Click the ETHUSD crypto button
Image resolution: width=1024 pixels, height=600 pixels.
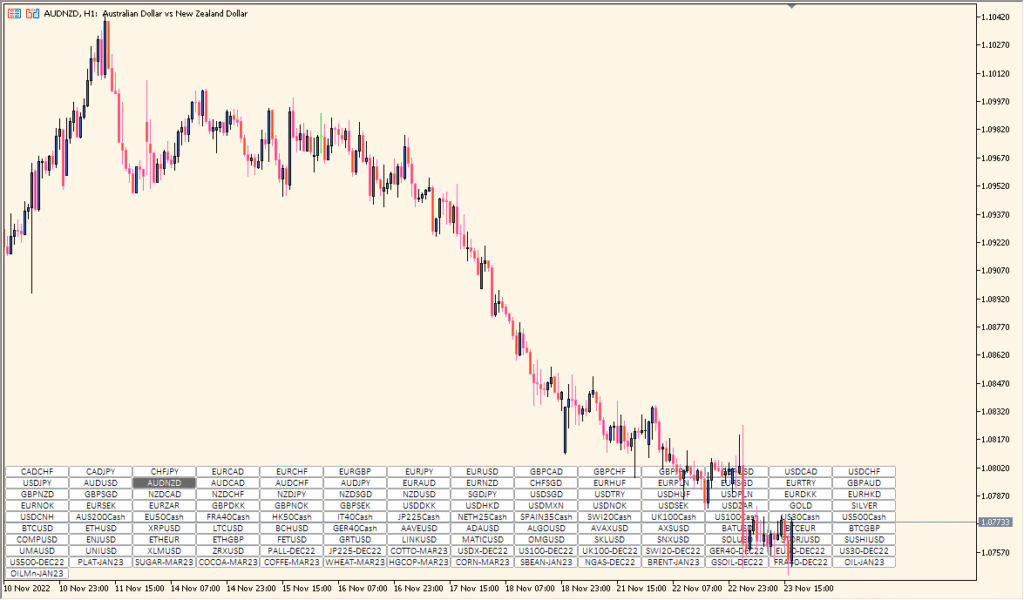[x=101, y=528]
